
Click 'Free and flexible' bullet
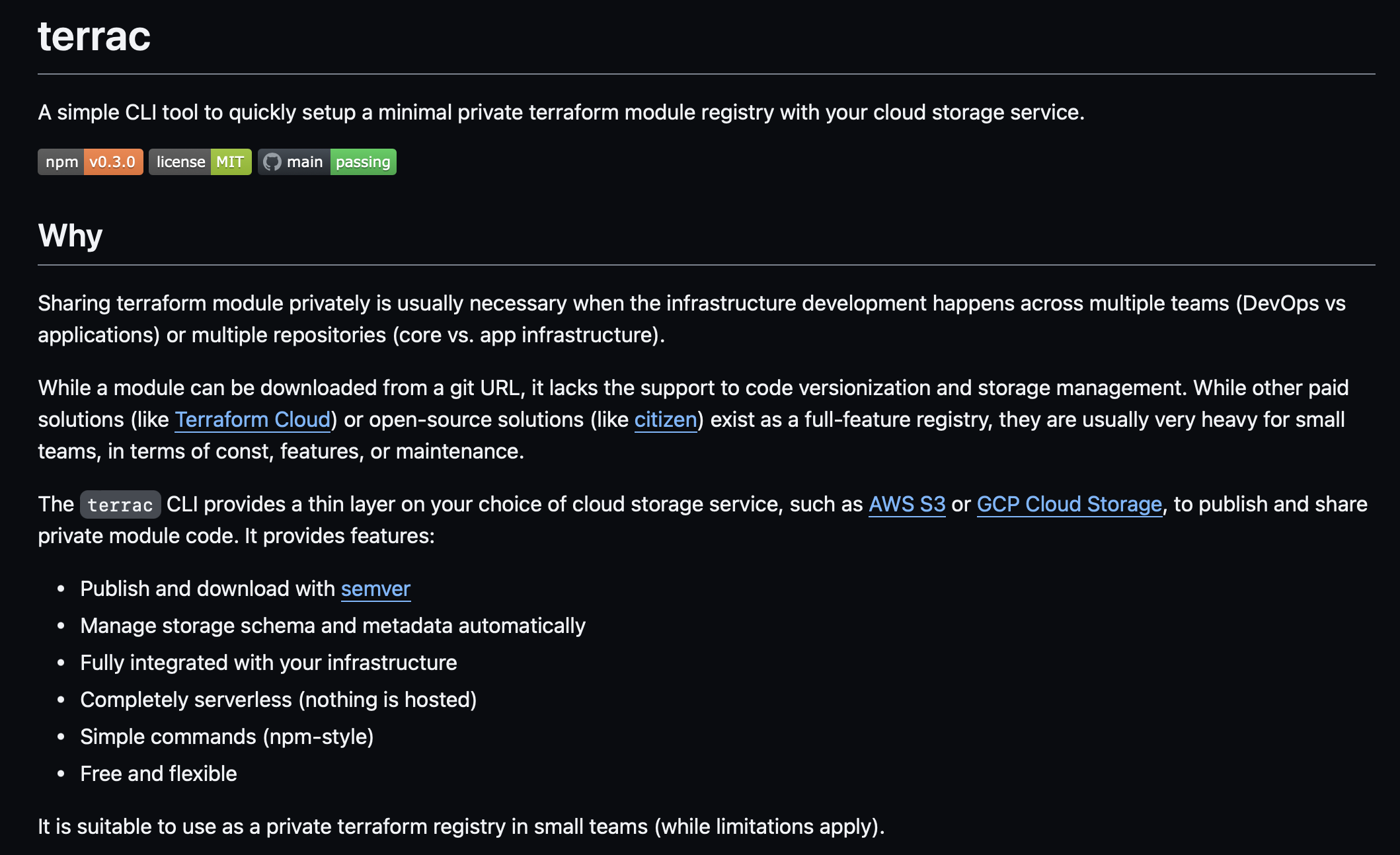pyautogui.click(x=158, y=774)
